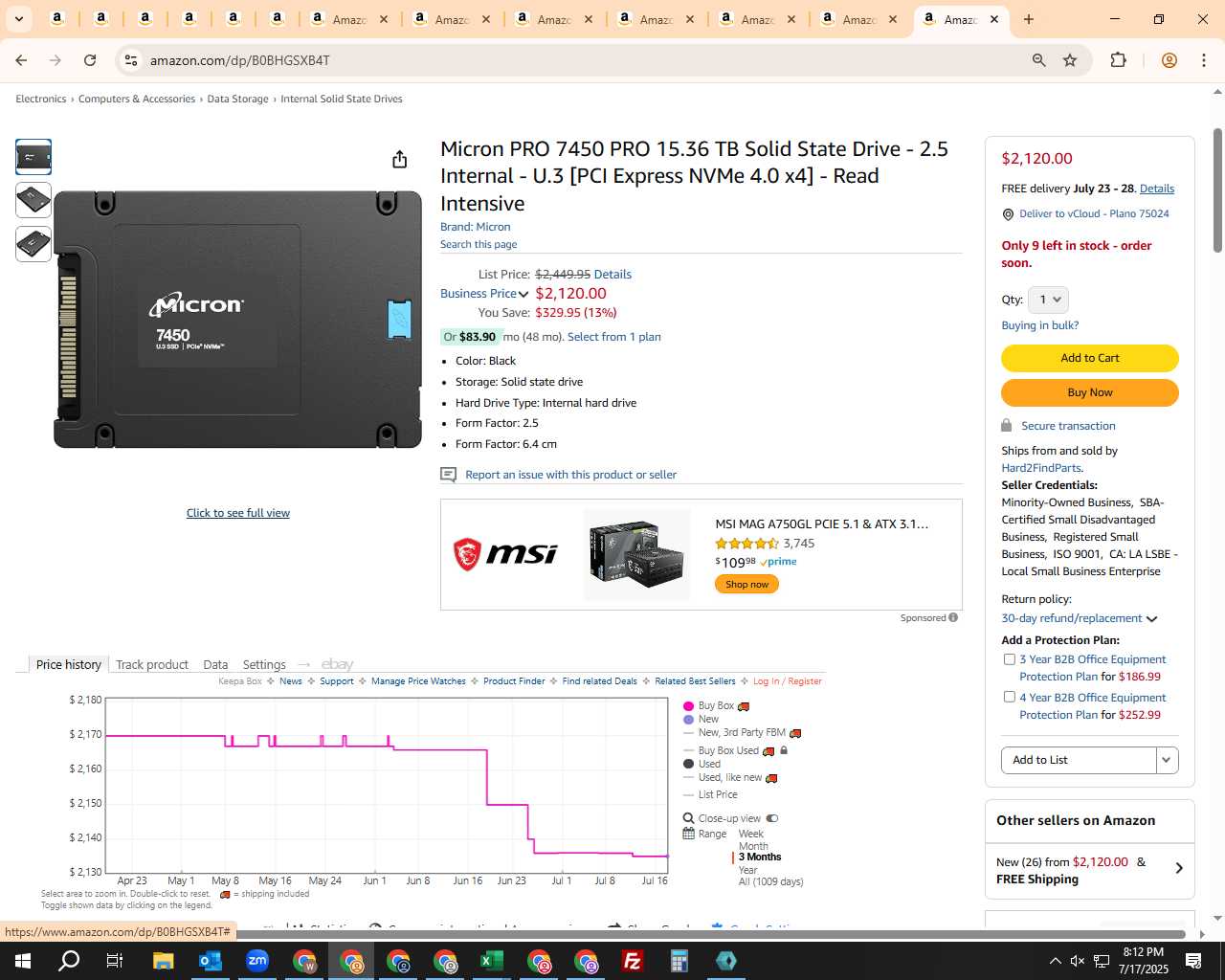Open the Chrome profile icon
This screenshot has height=980, width=1225.
coord(1169,60)
